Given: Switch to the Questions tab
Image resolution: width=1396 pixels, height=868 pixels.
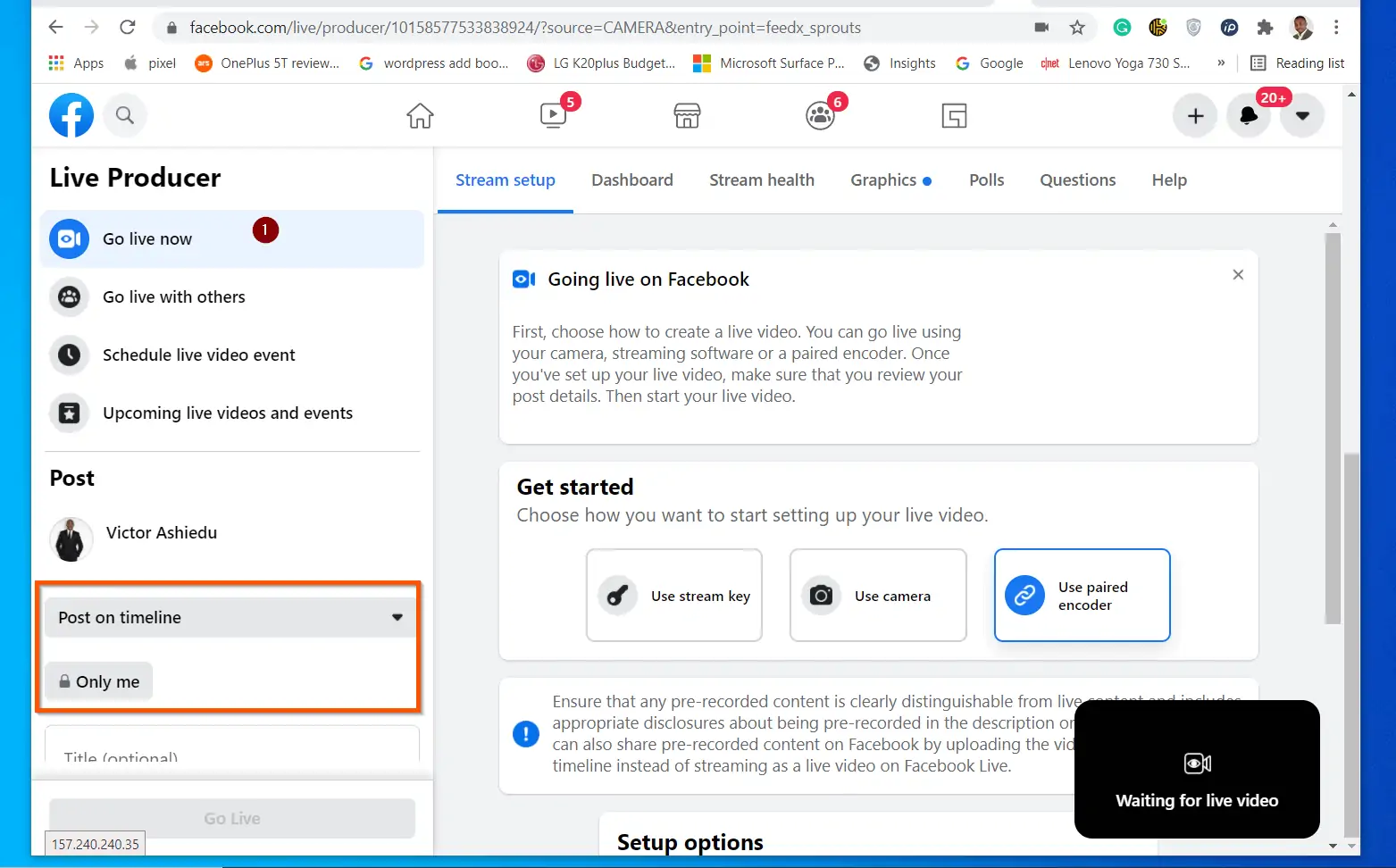Looking at the screenshot, I should [x=1078, y=180].
